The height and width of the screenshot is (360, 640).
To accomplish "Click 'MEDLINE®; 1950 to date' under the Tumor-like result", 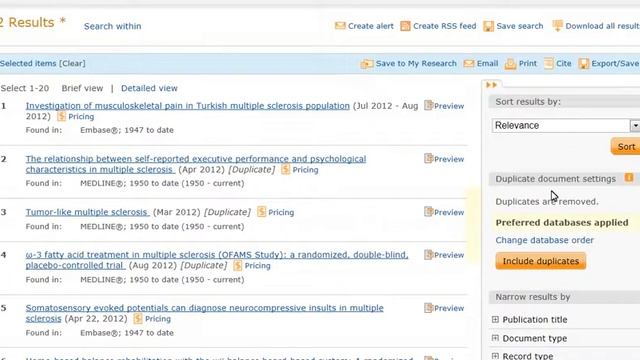I will [162, 226].
